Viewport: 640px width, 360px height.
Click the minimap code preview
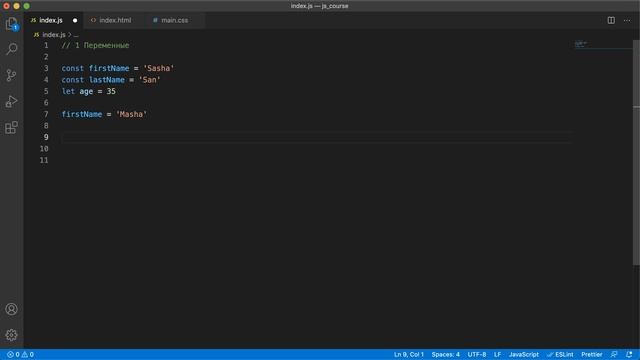581,44
